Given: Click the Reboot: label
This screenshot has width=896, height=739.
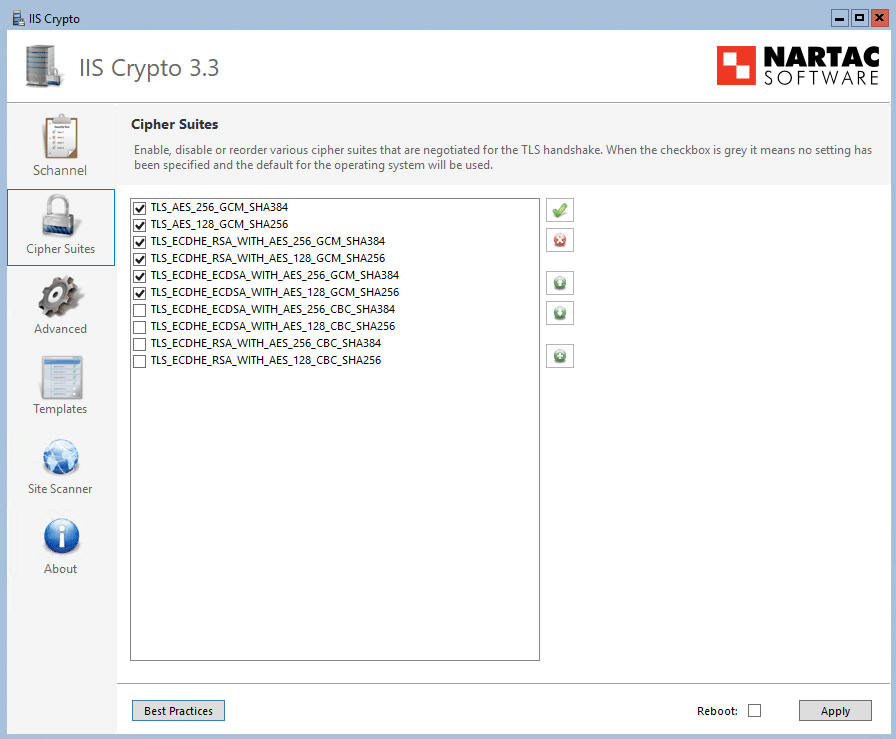Looking at the screenshot, I should pyautogui.click(x=717, y=711).
